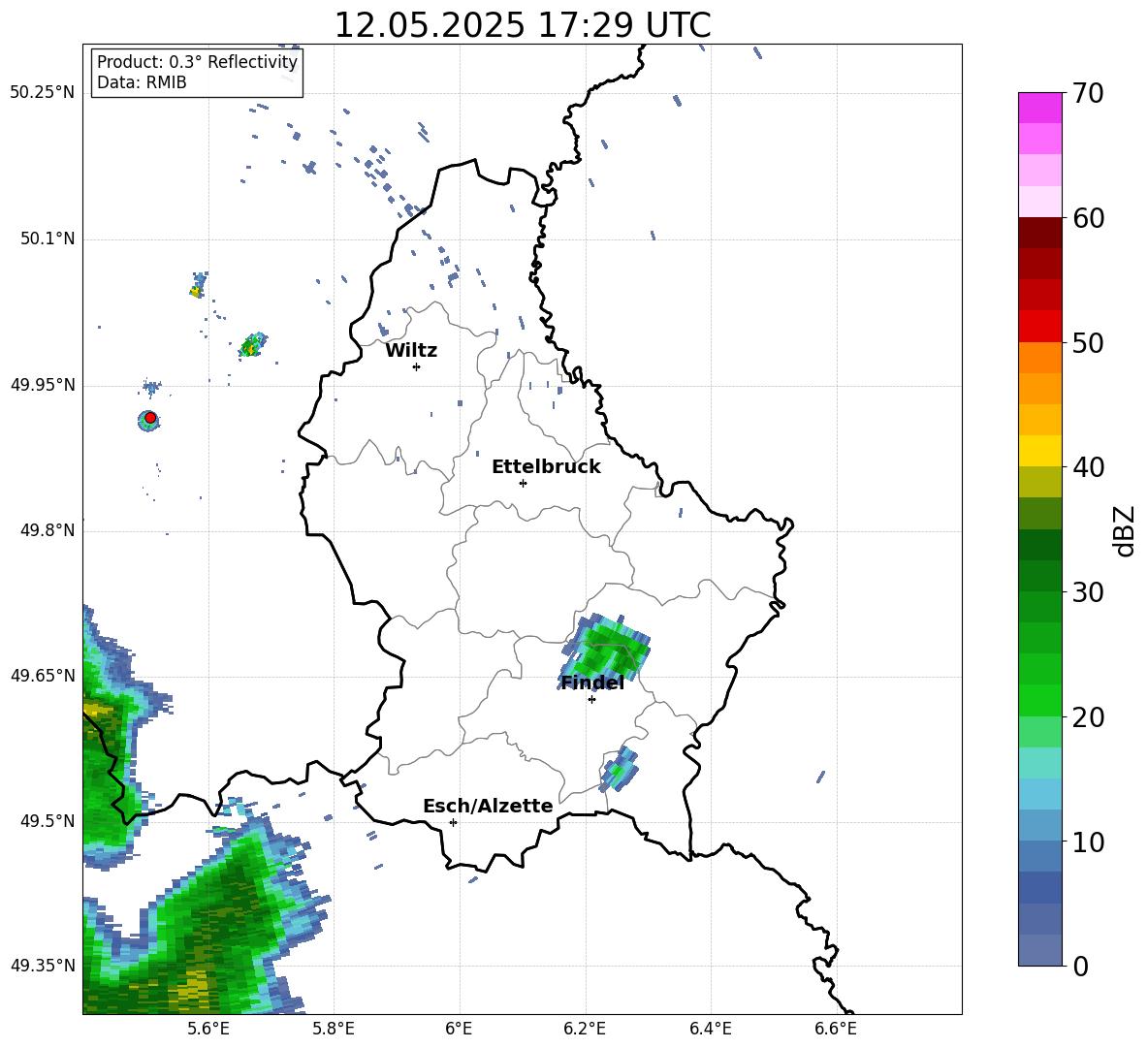Click the small storm cell near 49.98°N 5.67°E
The image size is (1148, 1048).
point(253,345)
